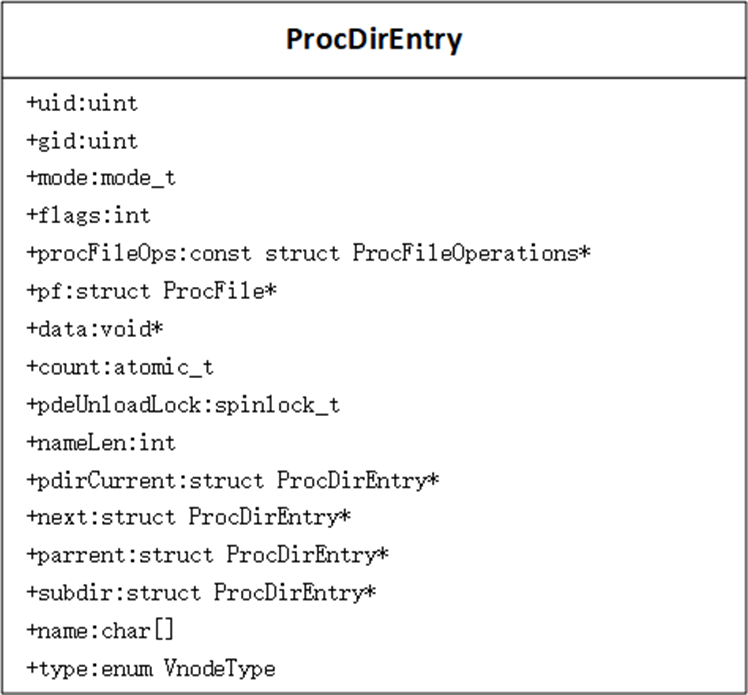Select the pf:struct ProcFile* attribute
Image resolution: width=748 pixels, height=695 pixels.
pyautogui.click(x=152, y=291)
